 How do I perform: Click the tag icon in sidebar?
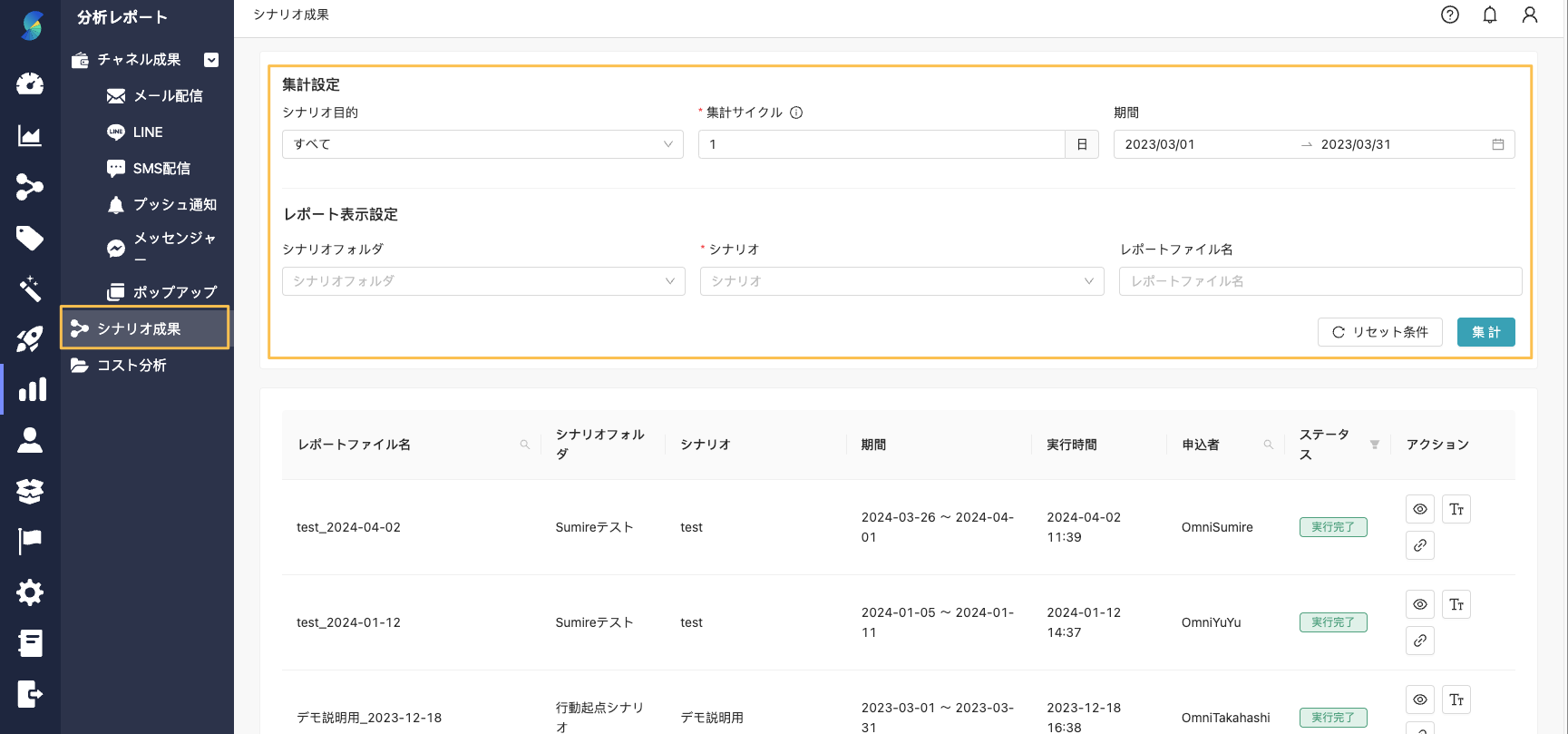pyautogui.click(x=30, y=238)
